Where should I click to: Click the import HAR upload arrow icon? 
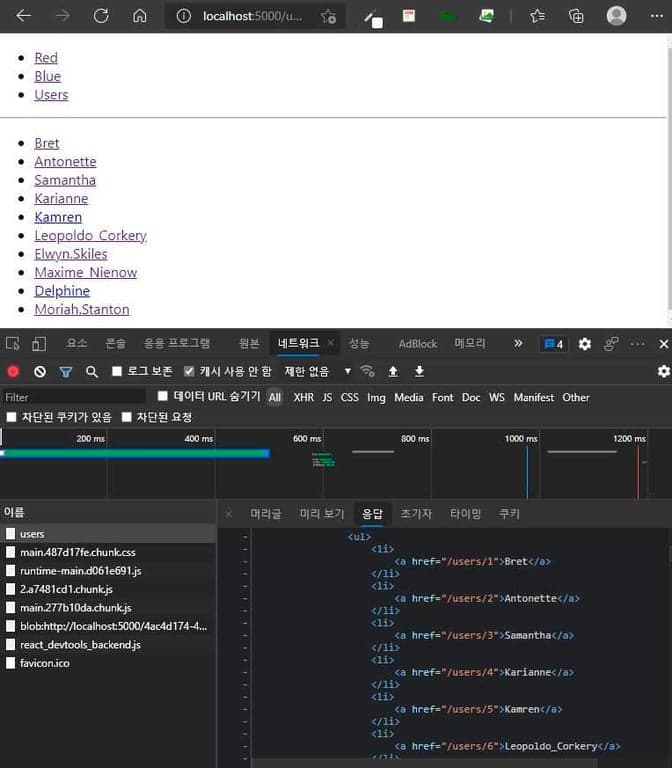pyautogui.click(x=393, y=371)
